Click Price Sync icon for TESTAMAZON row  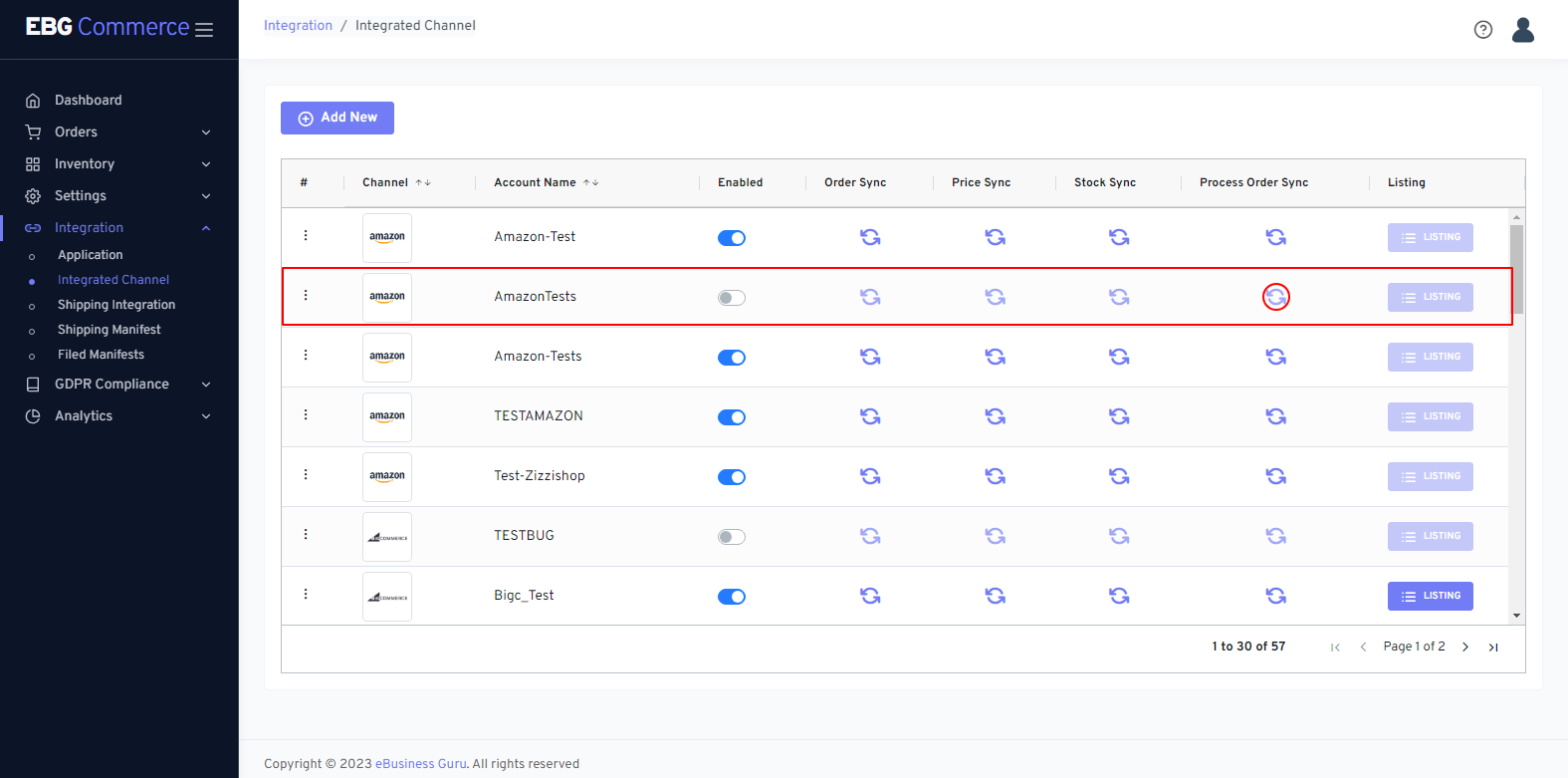tap(995, 416)
